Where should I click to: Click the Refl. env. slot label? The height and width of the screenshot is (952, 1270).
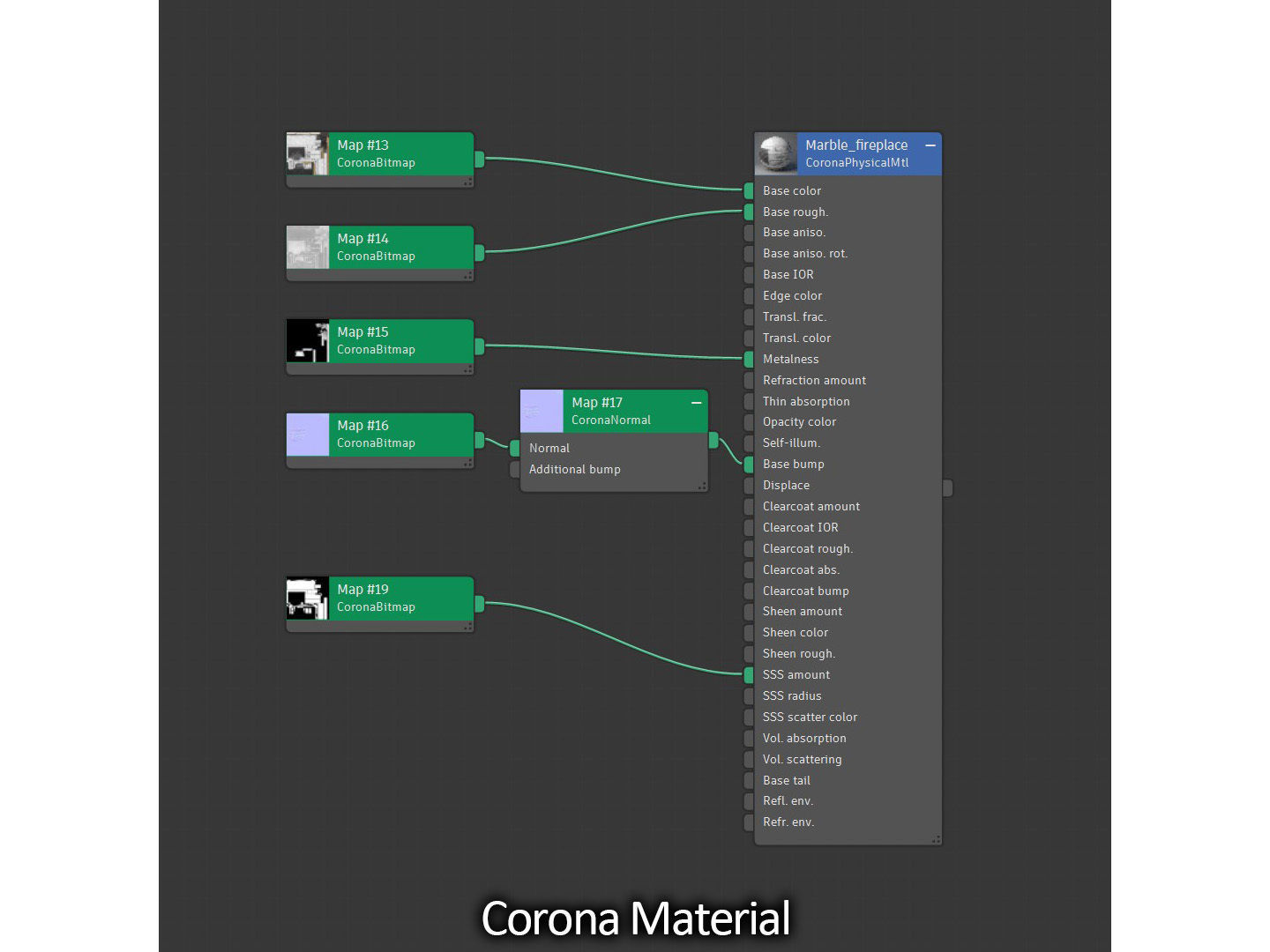point(788,801)
